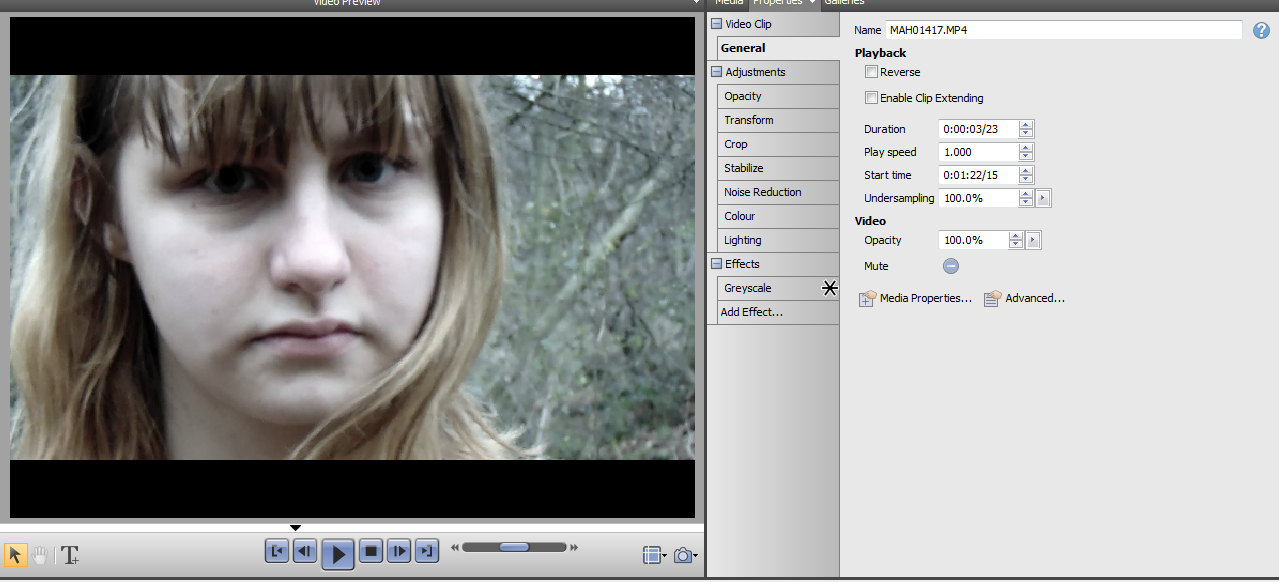Decrease Undersampling with down spinner
The width and height of the screenshot is (1279, 582).
click(x=1026, y=203)
